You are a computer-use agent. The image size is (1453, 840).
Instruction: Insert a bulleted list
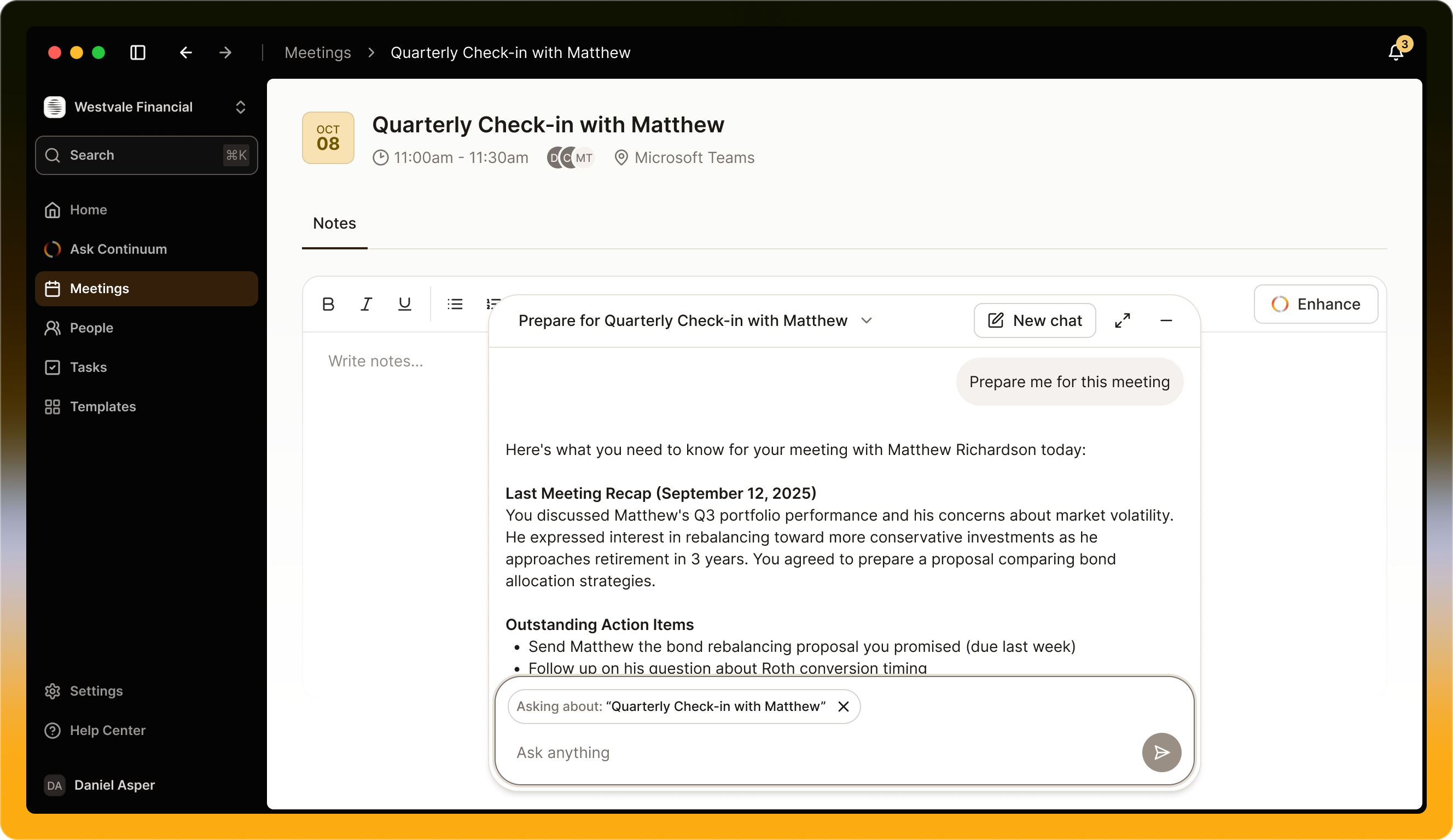(x=455, y=304)
